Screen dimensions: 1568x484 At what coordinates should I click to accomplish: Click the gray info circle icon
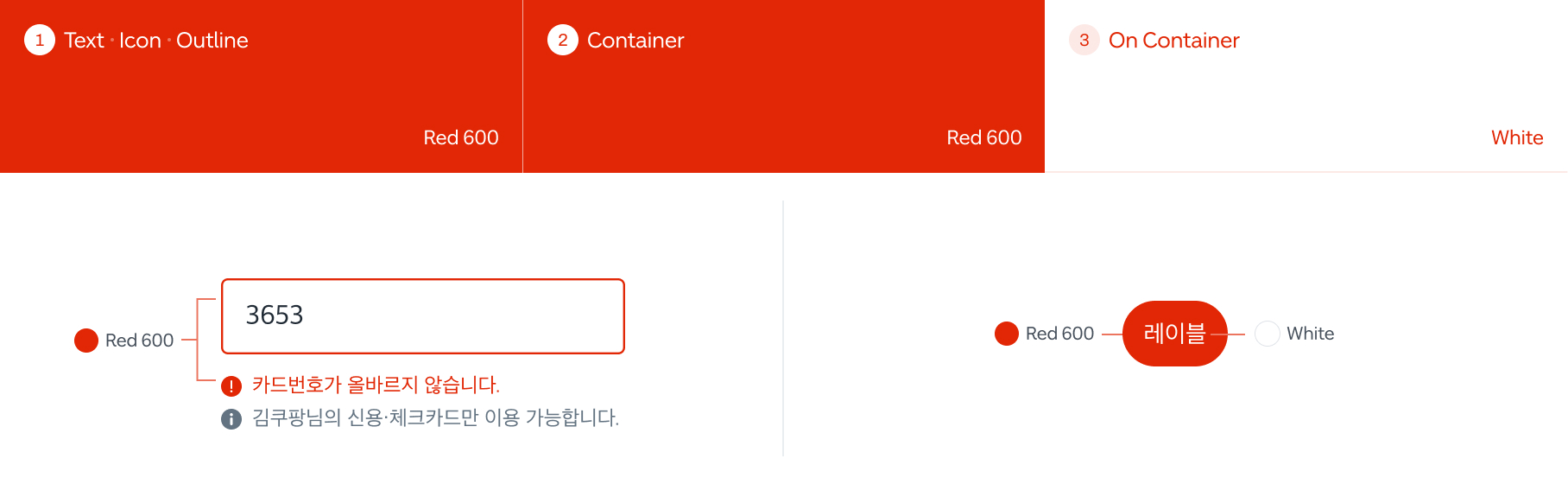click(231, 419)
